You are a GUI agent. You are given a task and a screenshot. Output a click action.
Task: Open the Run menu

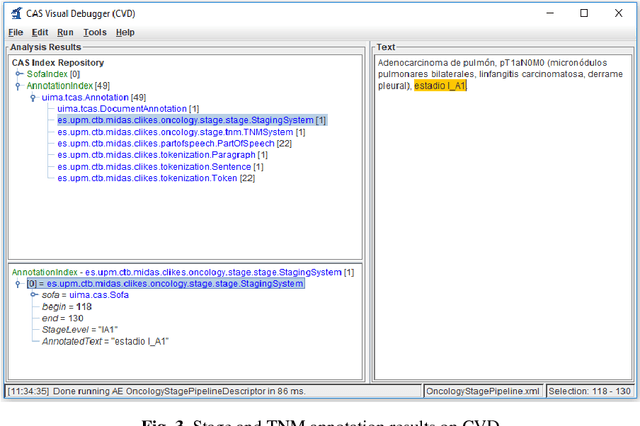pyautogui.click(x=66, y=32)
